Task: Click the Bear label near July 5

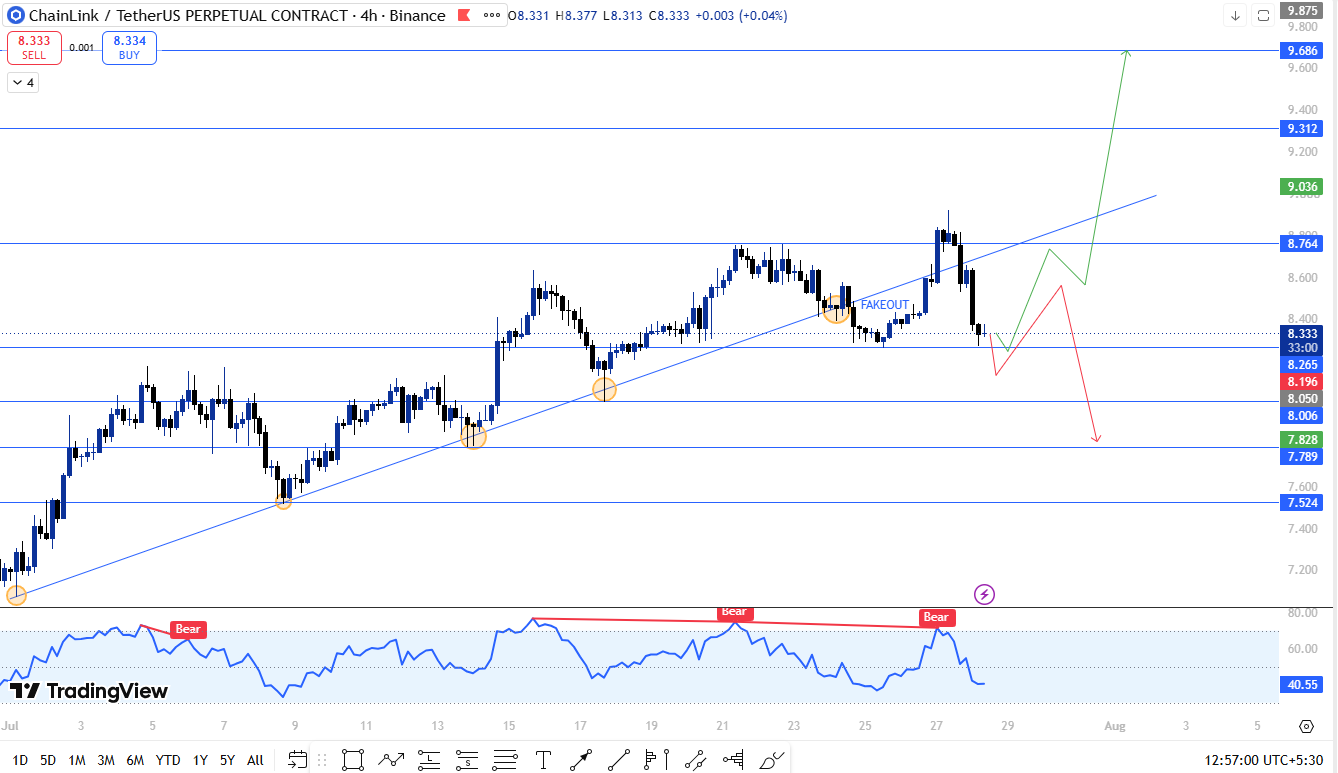Action: click(x=188, y=629)
